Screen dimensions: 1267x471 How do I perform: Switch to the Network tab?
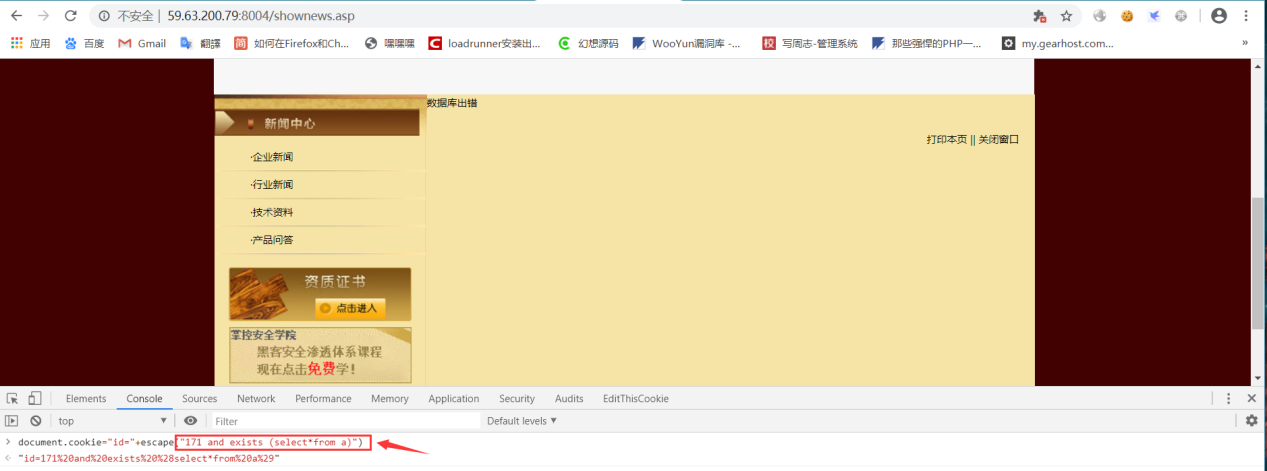256,398
